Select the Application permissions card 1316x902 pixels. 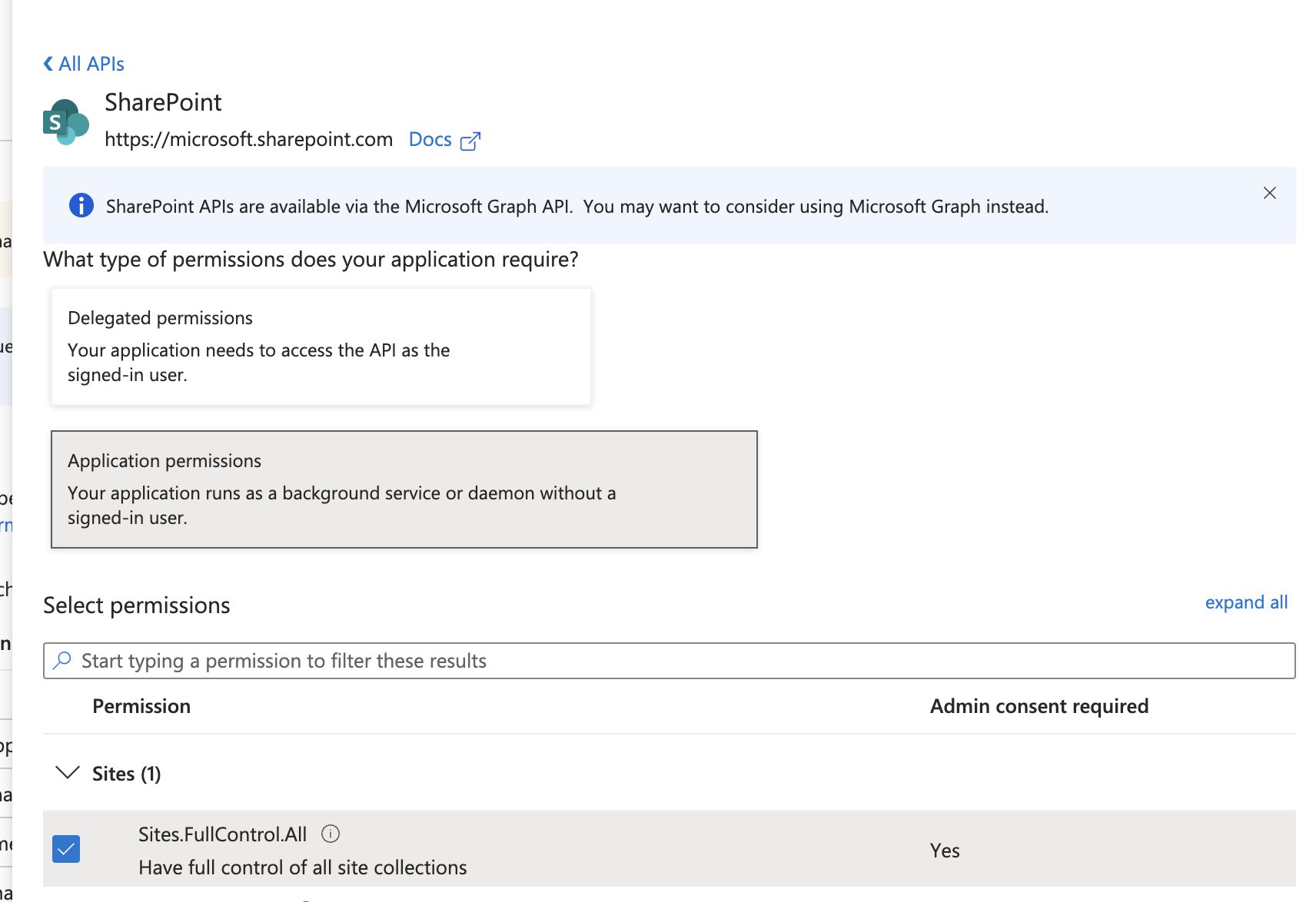click(404, 489)
